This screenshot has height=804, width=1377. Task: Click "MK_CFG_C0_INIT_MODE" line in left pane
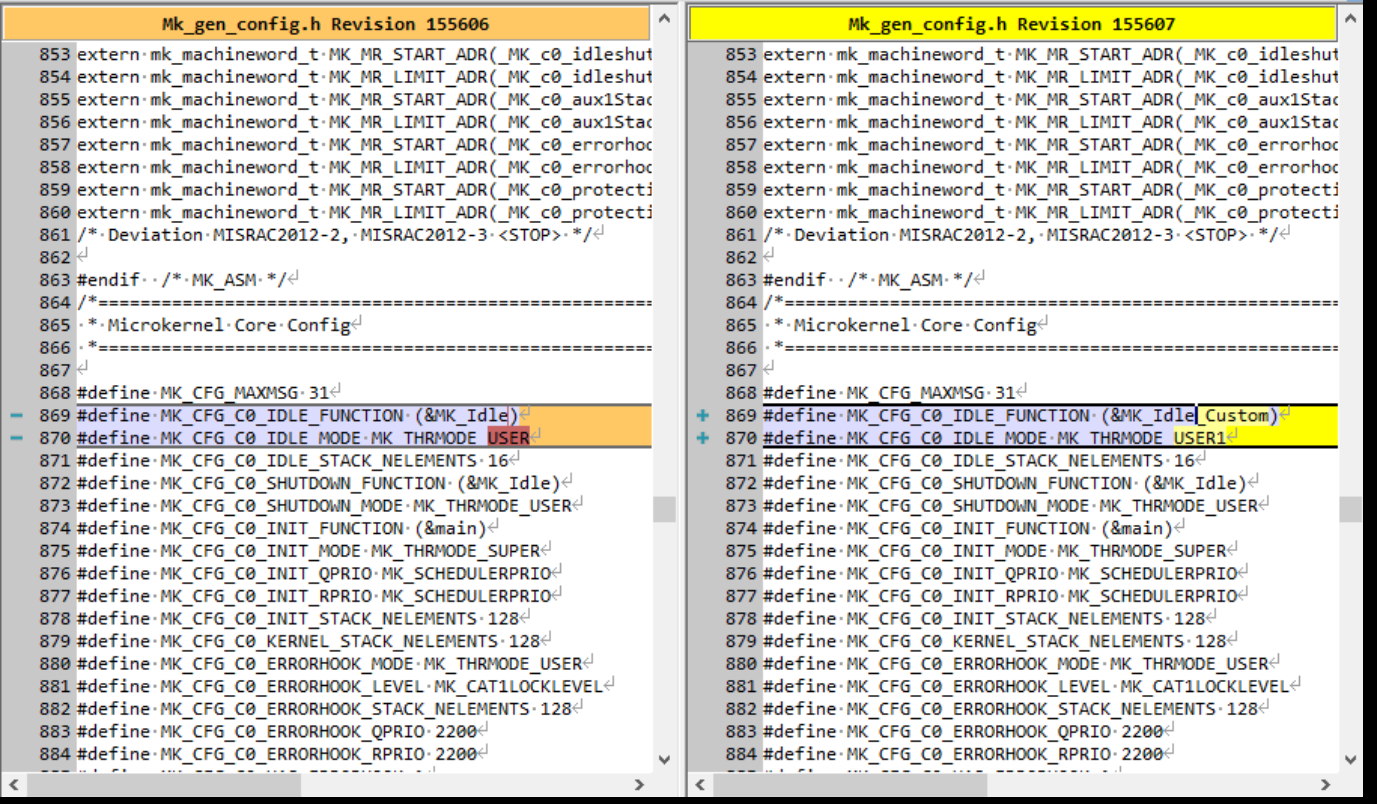(308, 551)
